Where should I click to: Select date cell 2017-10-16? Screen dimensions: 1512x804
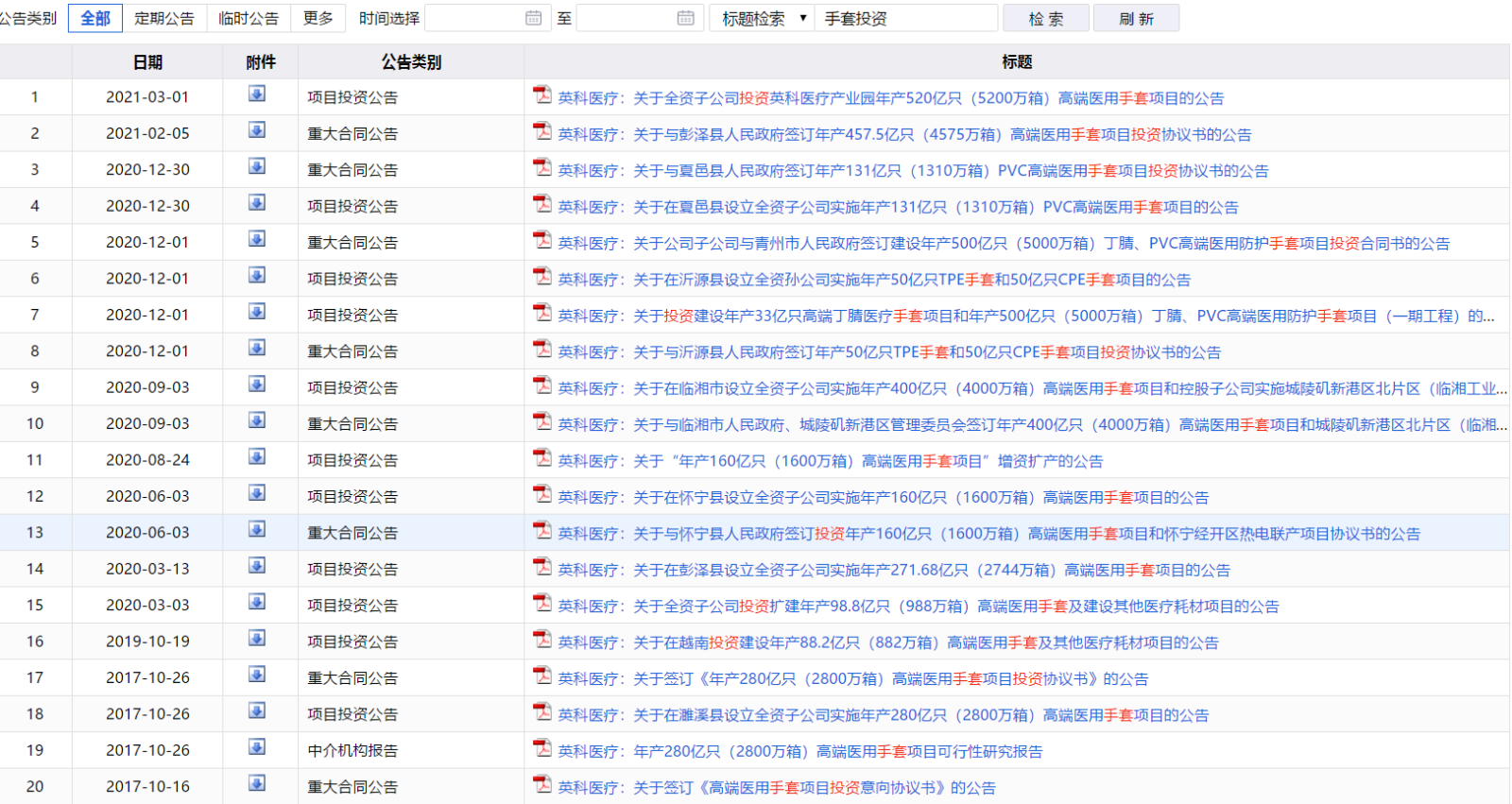click(x=147, y=787)
